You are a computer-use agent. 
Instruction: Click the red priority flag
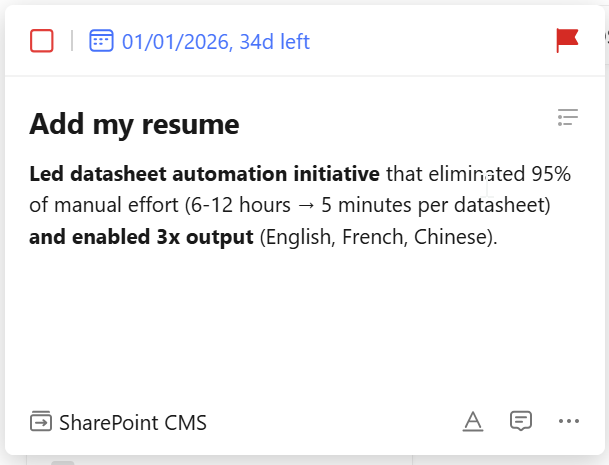point(567,41)
